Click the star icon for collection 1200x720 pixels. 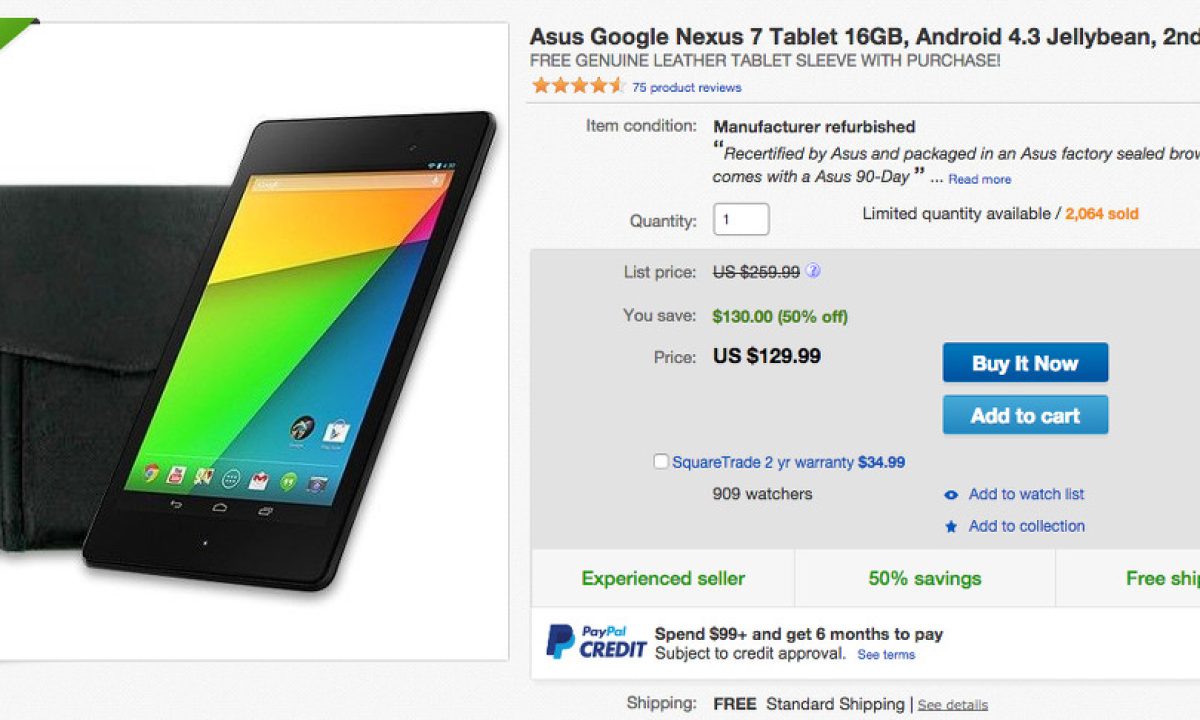(x=951, y=527)
